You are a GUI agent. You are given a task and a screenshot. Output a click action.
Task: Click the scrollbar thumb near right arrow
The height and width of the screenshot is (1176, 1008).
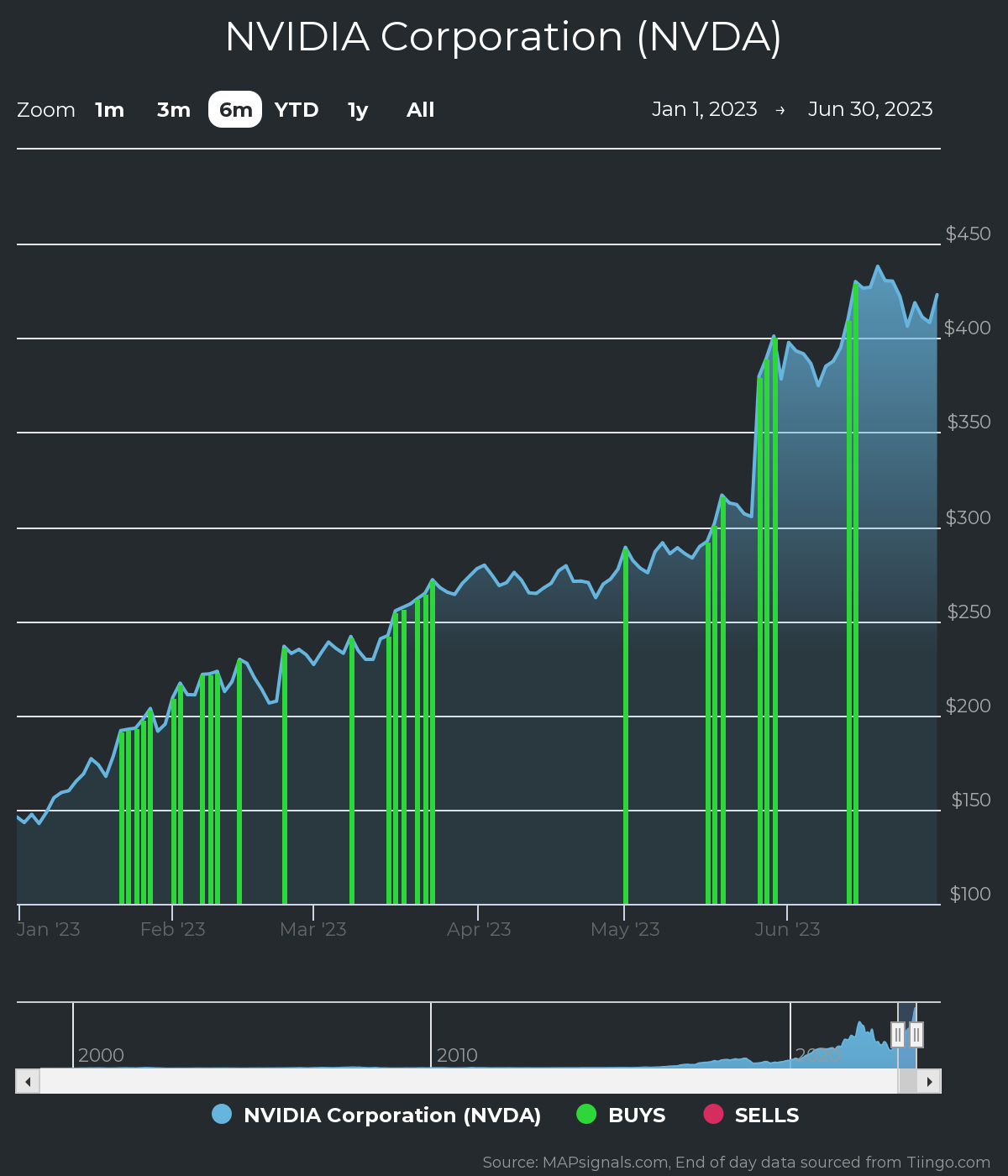pyautogui.click(x=908, y=1081)
